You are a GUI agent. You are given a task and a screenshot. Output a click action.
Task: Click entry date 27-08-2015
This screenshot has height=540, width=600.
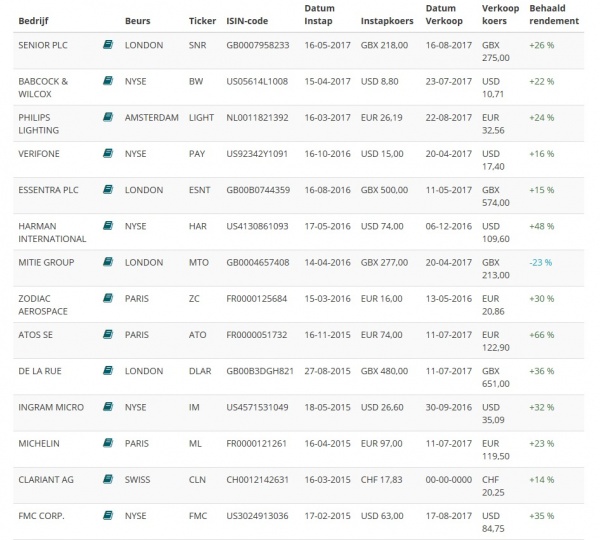pos(328,371)
